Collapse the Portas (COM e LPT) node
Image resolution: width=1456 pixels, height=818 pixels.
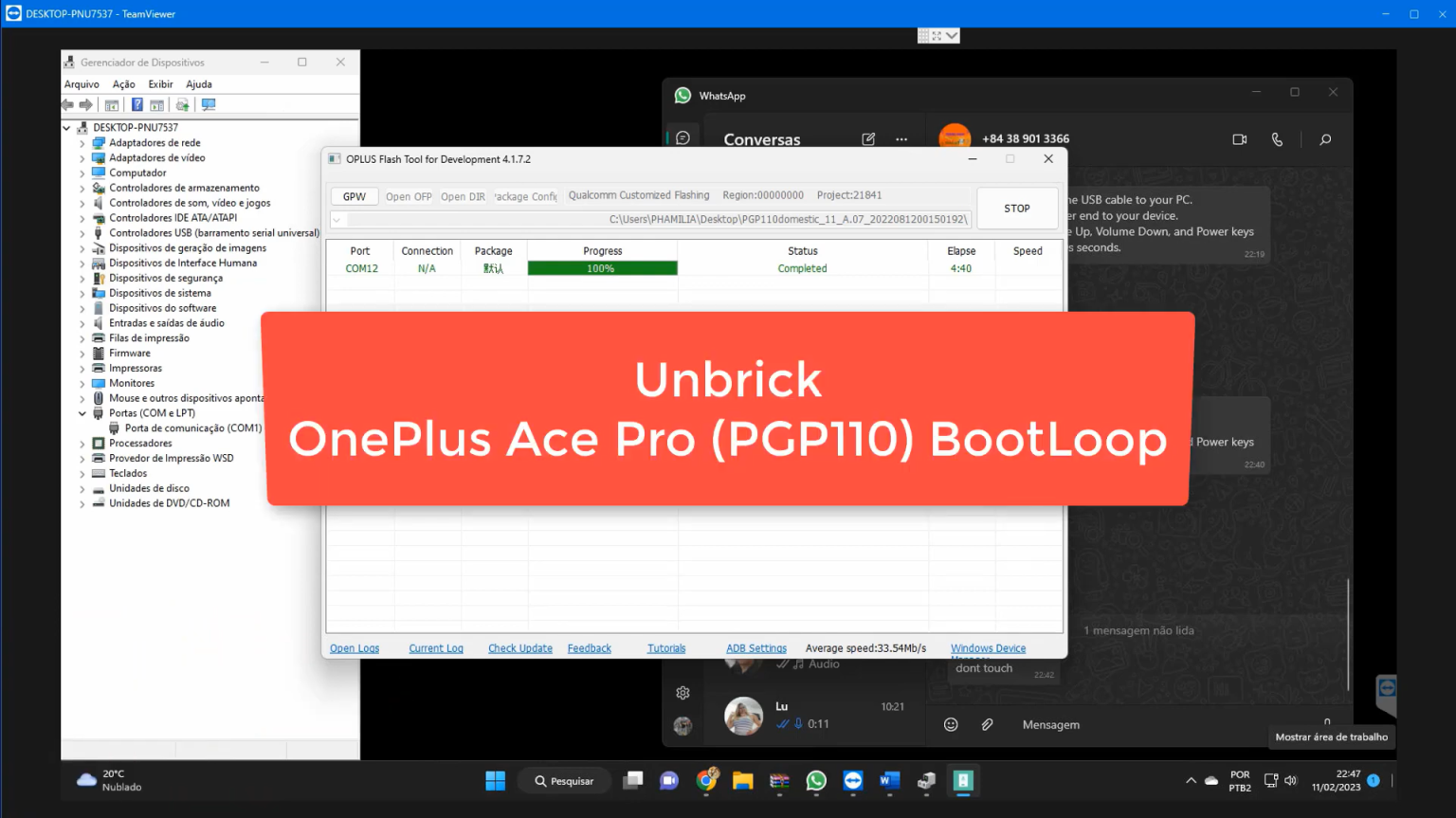pyautogui.click(x=82, y=413)
